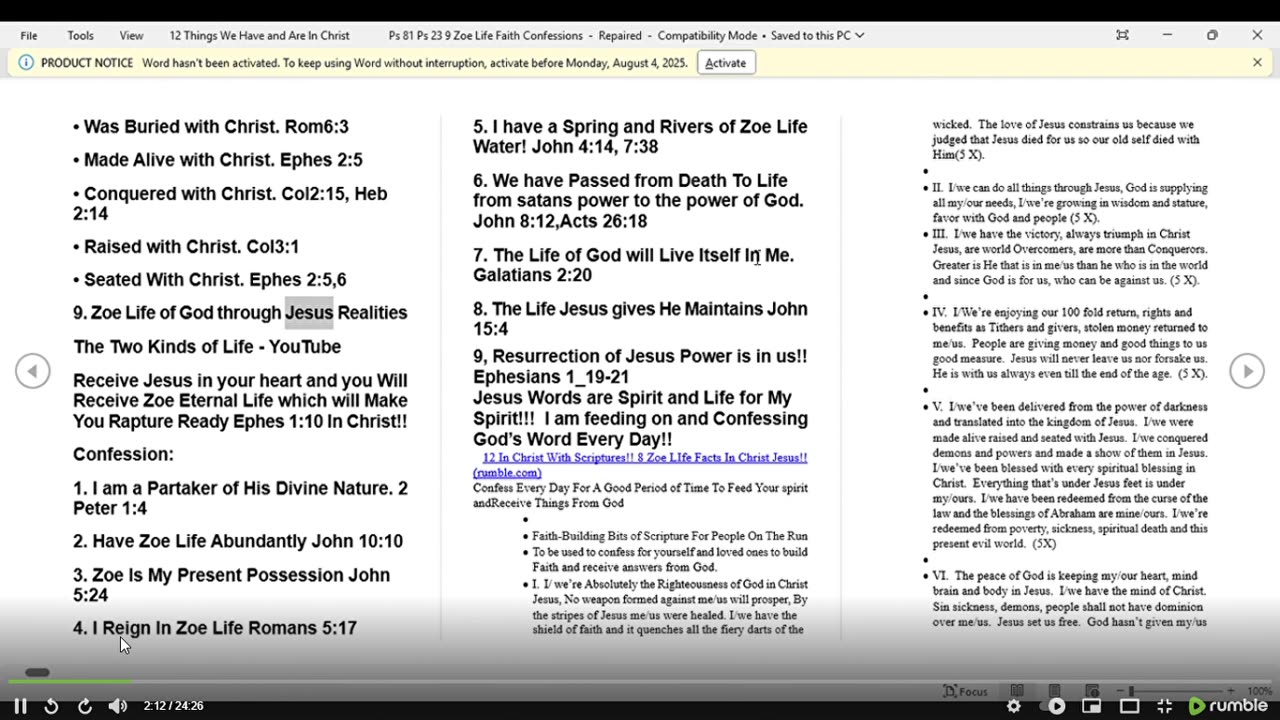Screen dimensions: 1280x720
Task: Open the Tools menu
Action: point(81,35)
